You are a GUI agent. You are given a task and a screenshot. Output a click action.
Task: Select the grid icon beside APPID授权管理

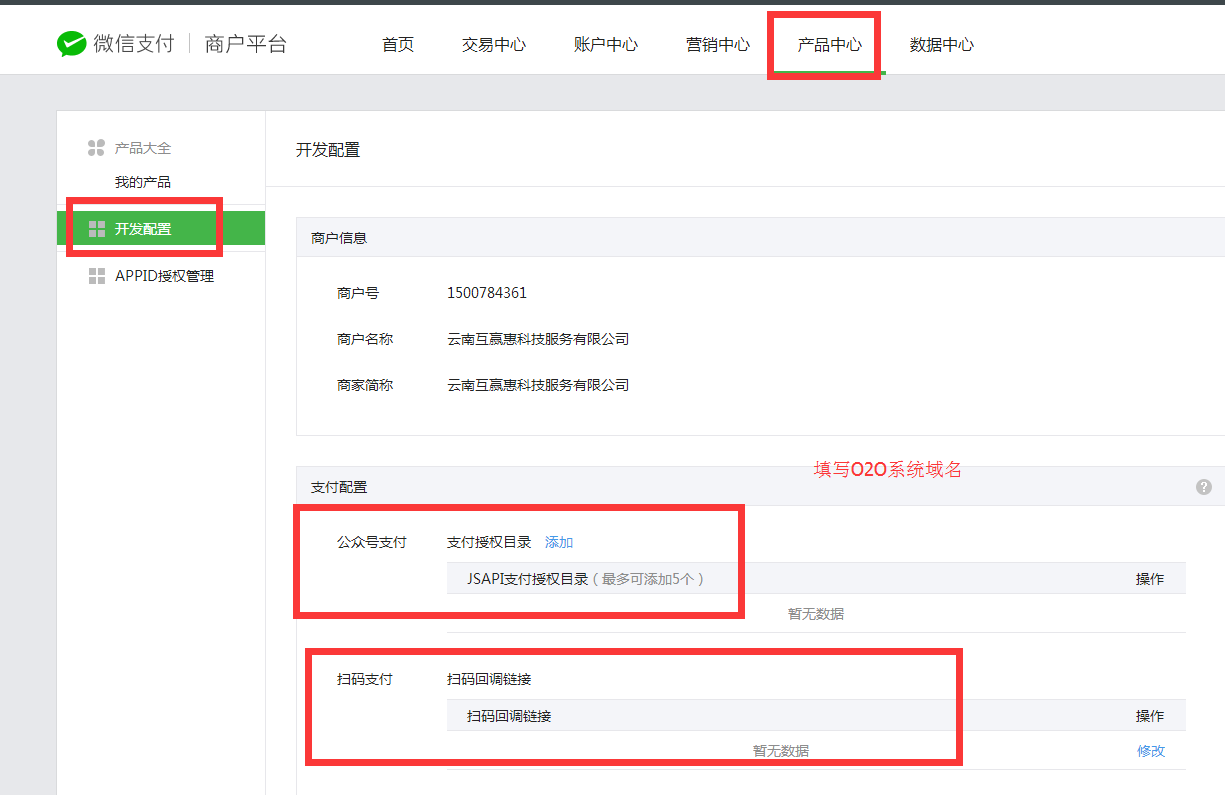[x=96, y=276]
